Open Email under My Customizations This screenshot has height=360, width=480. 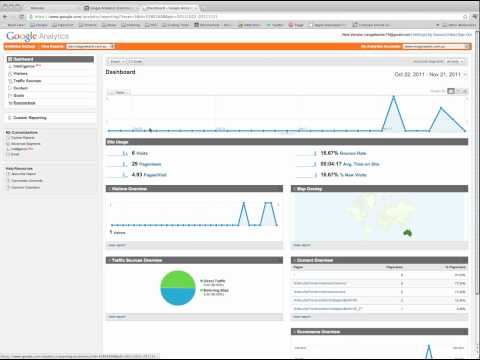click(x=15, y=154)
